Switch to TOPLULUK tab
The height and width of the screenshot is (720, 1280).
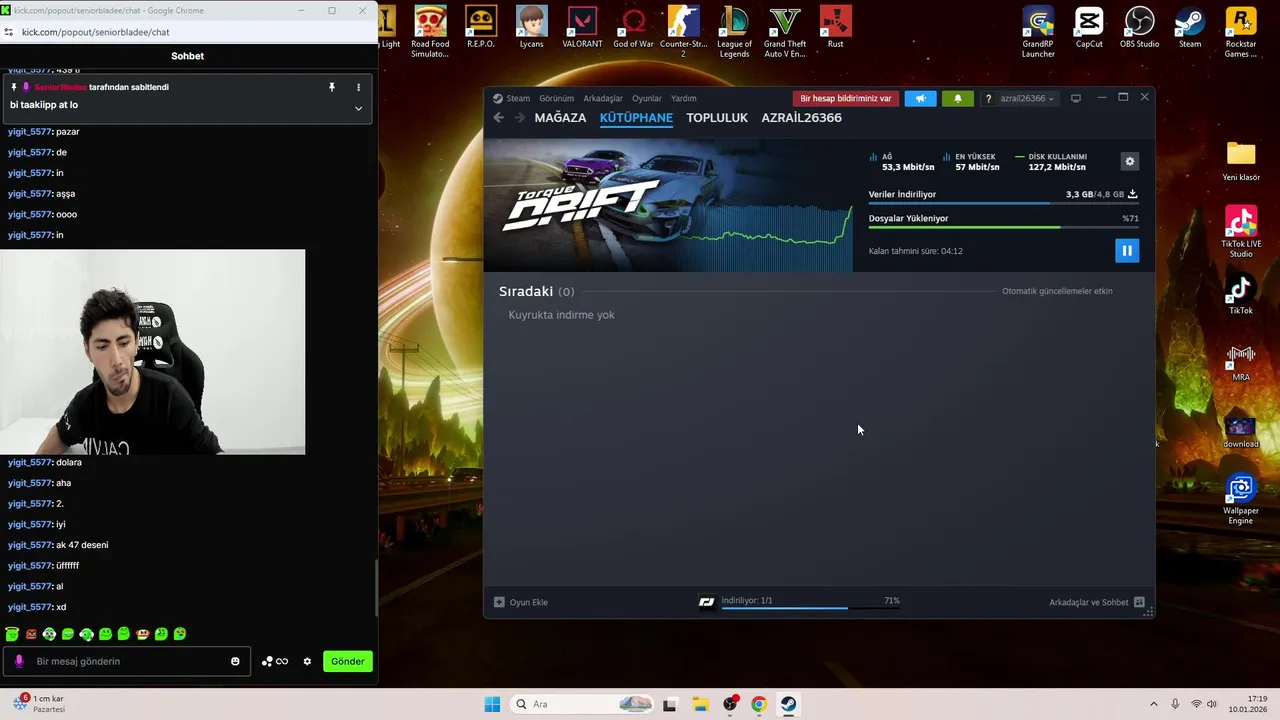[717, 118]
